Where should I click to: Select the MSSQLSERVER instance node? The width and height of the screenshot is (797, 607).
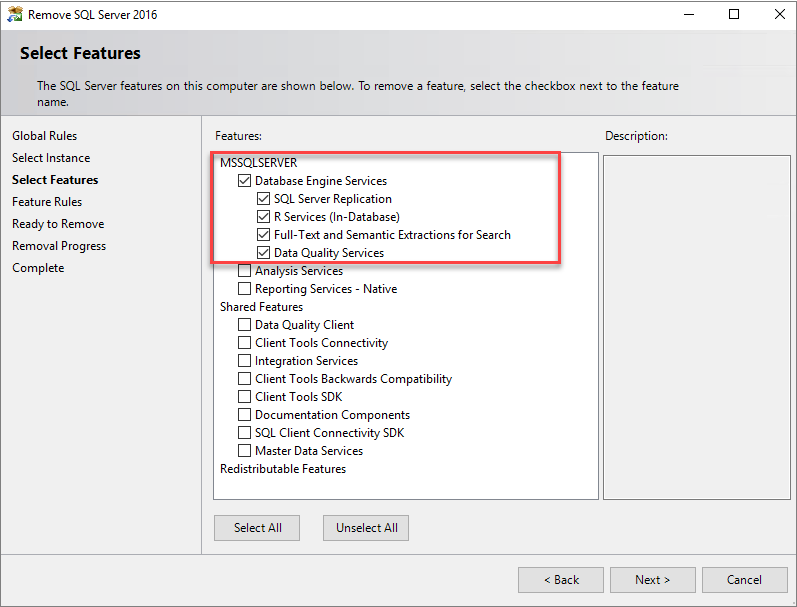[x=258, y=163]
